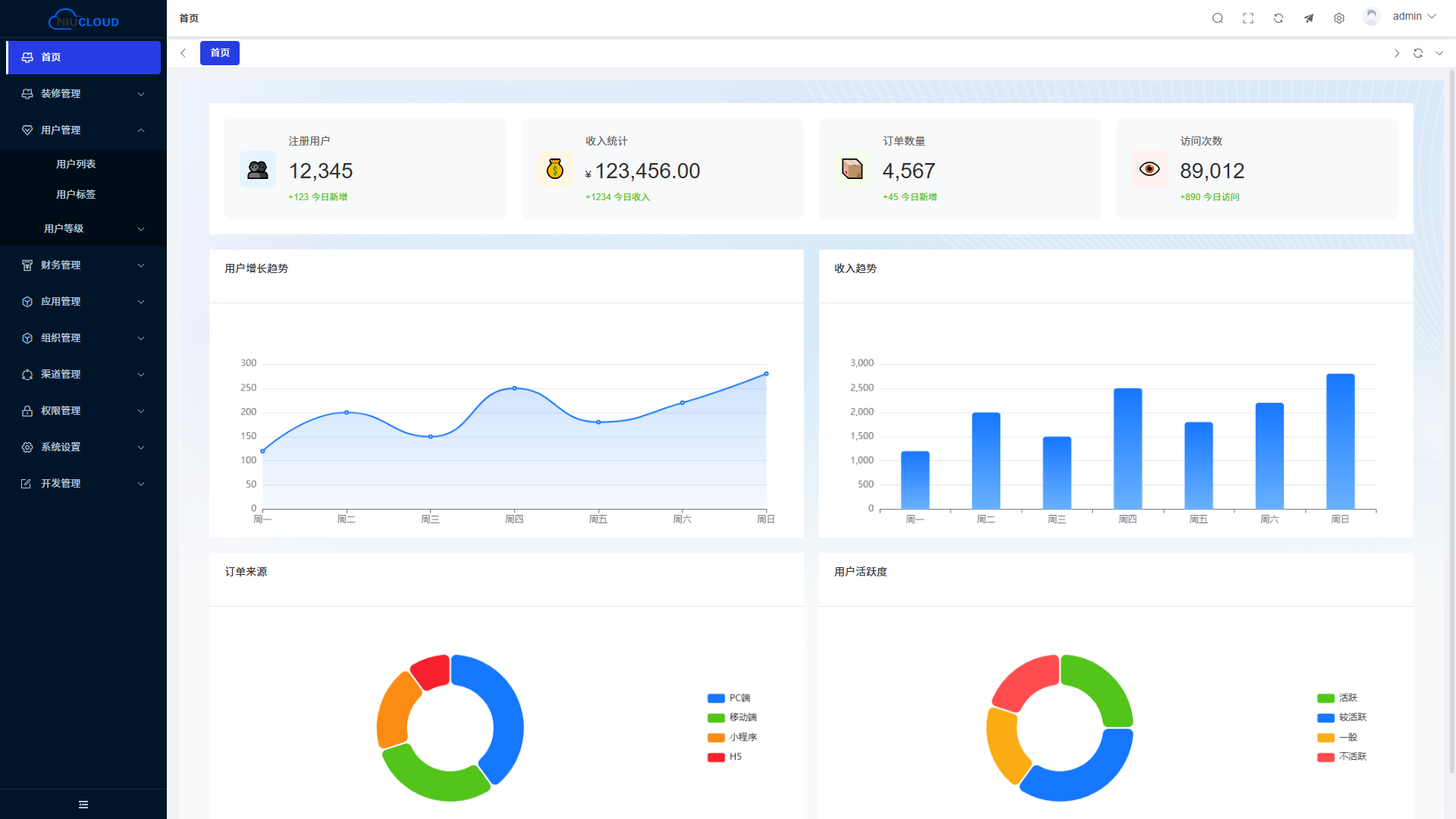
Task: Toggle 活跃 legend in user activity chart
Action: (x=1338, y=698)
